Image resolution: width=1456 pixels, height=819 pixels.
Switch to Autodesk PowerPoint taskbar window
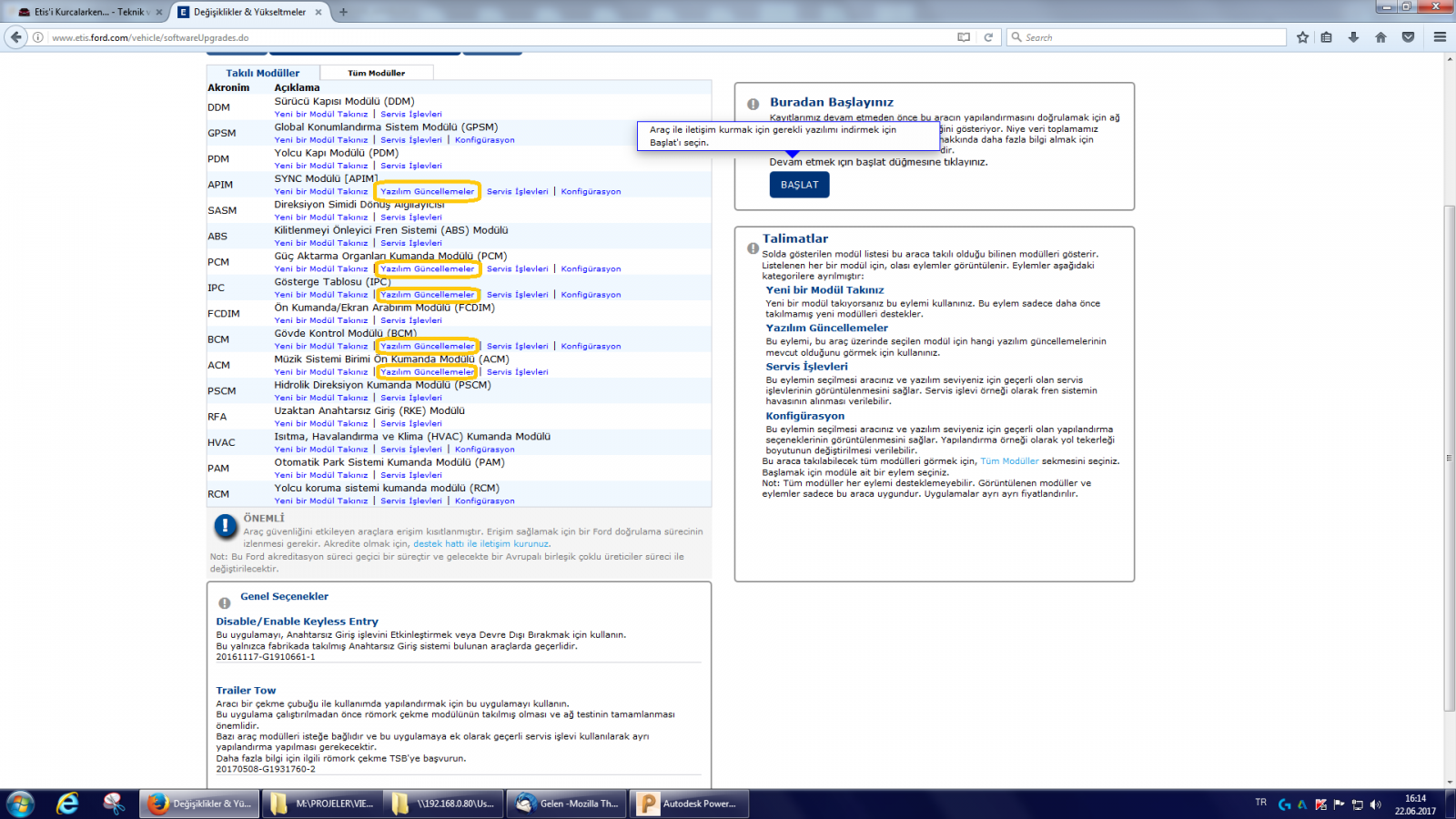click(688, 804)
